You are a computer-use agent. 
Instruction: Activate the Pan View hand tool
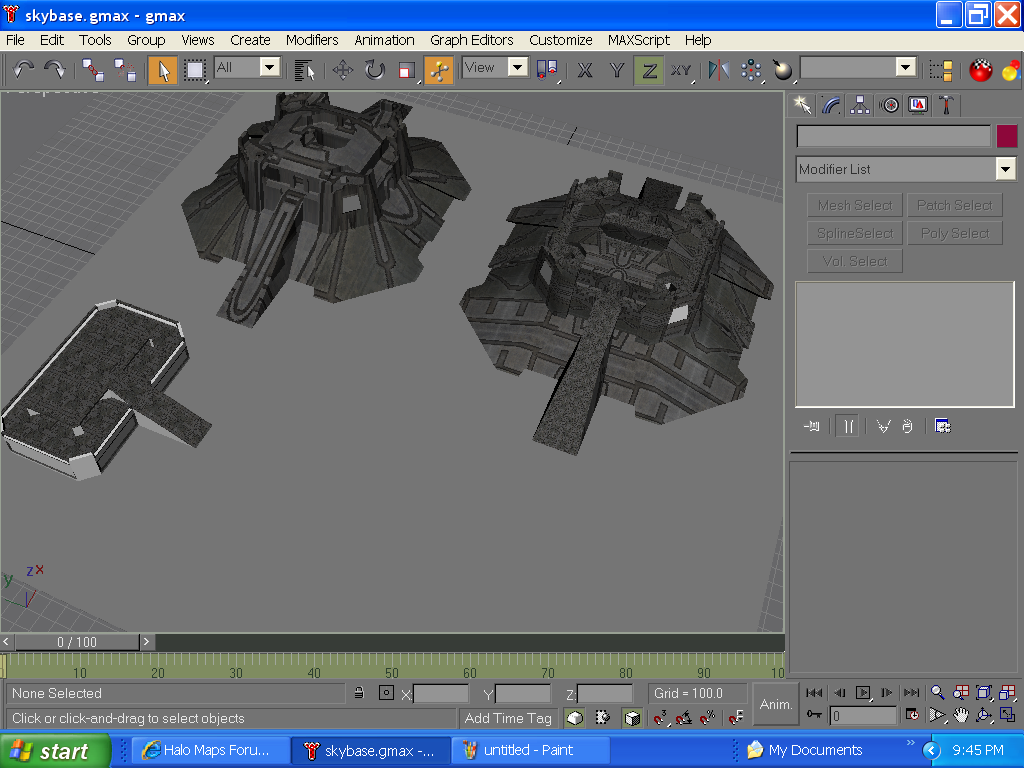[959, 715]
